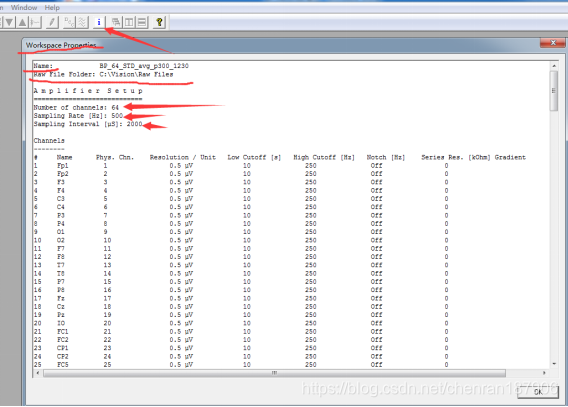568x407 pixels.
Task: Click the vertical scrollbar thumb
Action: coord(554,91)
